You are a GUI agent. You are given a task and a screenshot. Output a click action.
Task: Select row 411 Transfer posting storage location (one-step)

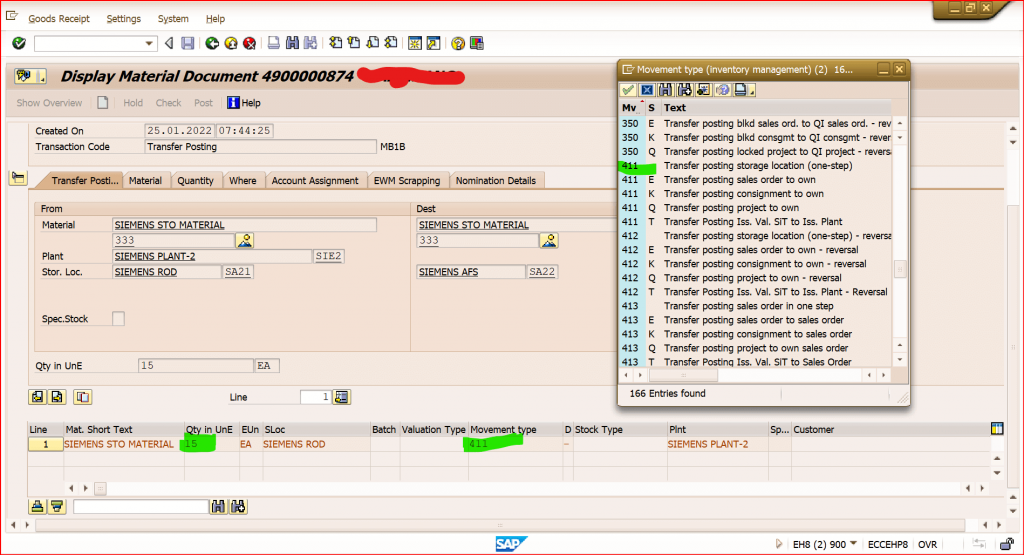click(756, 166)
